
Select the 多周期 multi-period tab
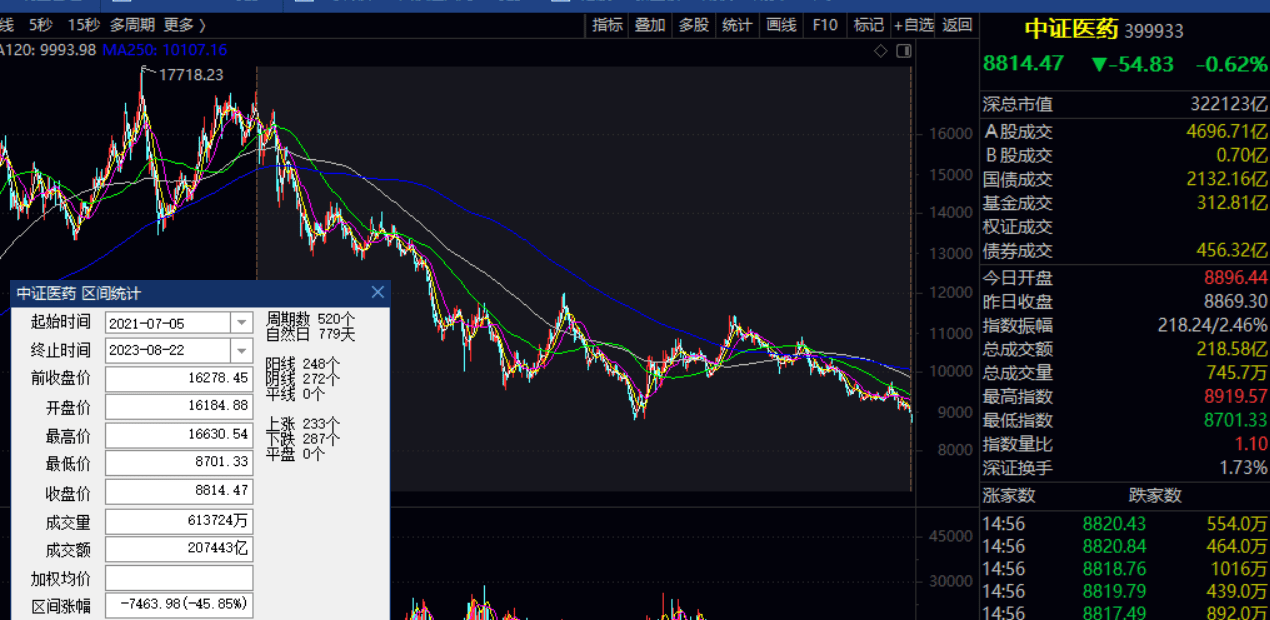(x=132, y=25)
